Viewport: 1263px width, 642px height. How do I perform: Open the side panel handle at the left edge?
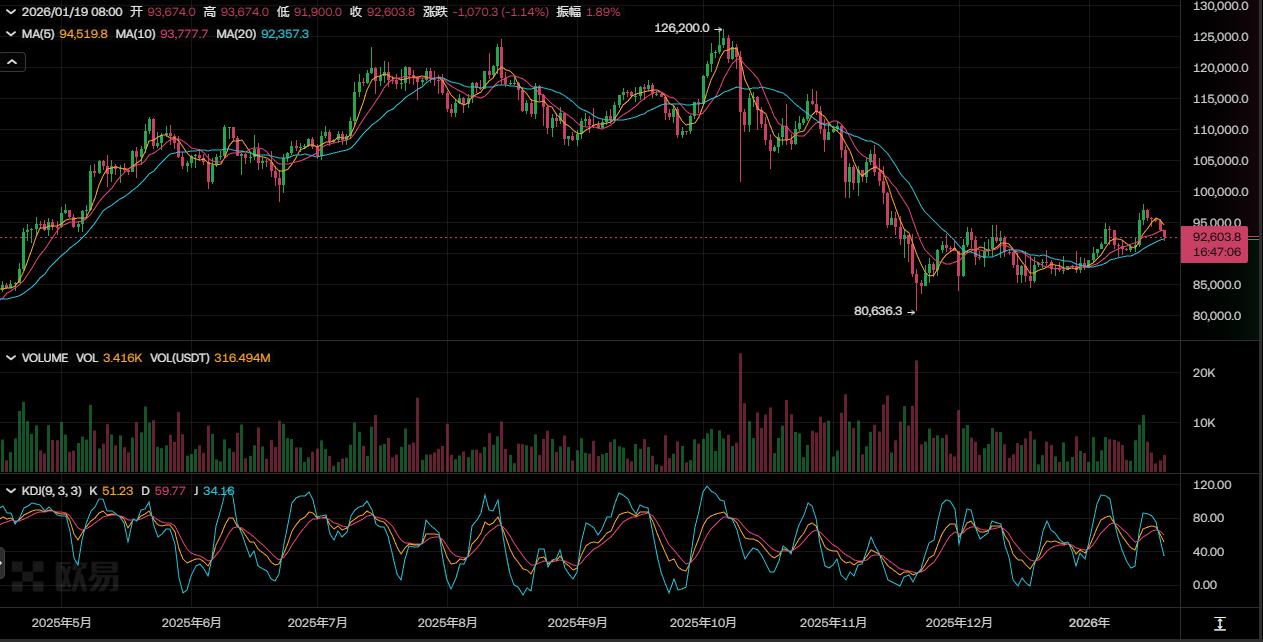tap(3, 565)
